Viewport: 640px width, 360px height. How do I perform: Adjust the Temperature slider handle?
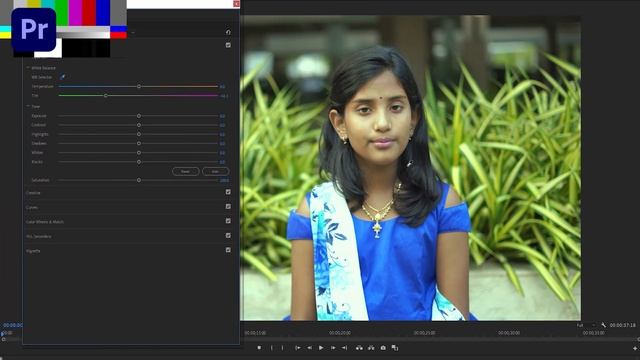point(139,87)
